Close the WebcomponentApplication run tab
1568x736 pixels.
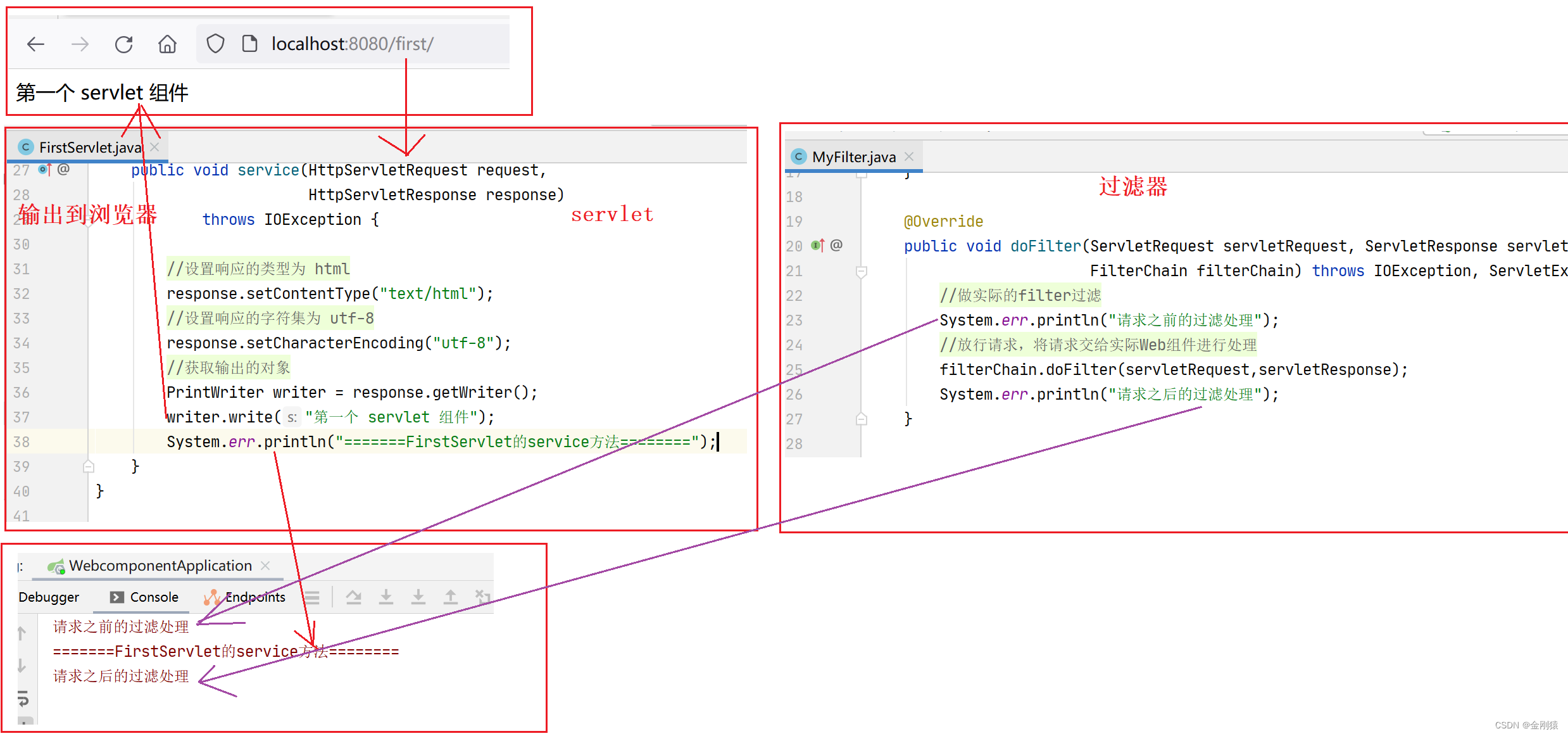(266, 566)
